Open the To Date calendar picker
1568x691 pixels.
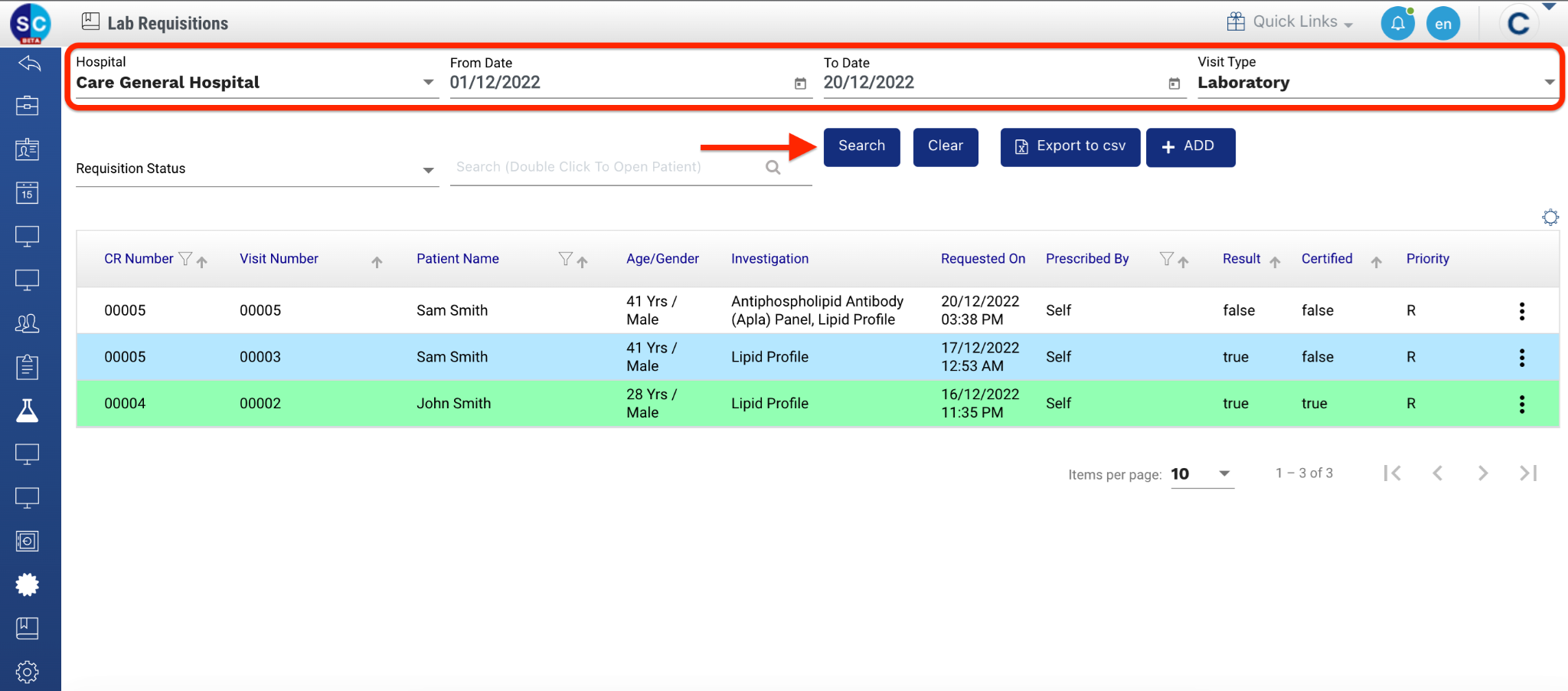1174,84
